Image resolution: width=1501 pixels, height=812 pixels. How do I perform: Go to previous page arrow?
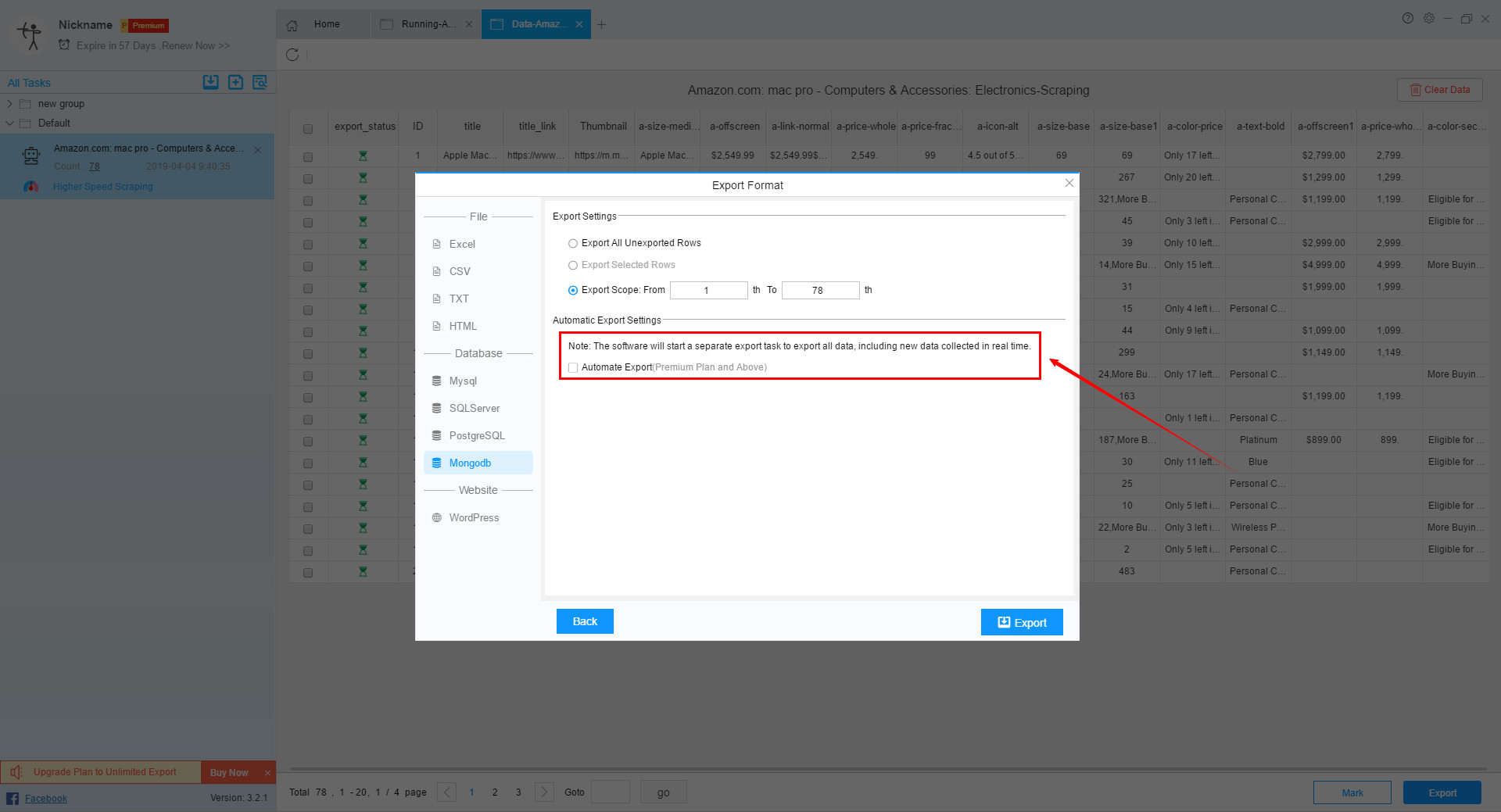tap(446, 792)
